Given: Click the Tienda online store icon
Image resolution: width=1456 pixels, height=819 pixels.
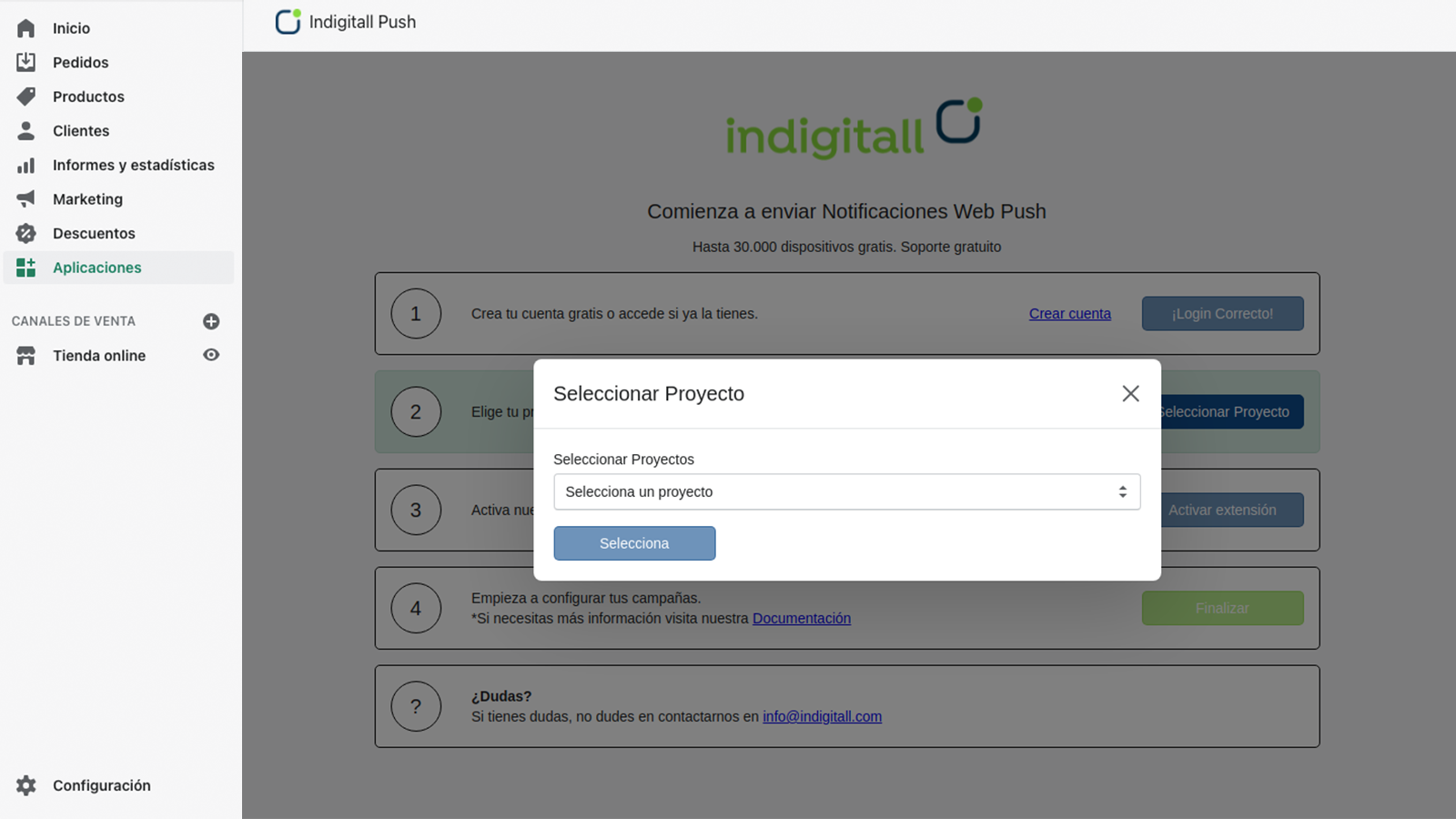Looking at the screenshot, I should pos(25,356).
